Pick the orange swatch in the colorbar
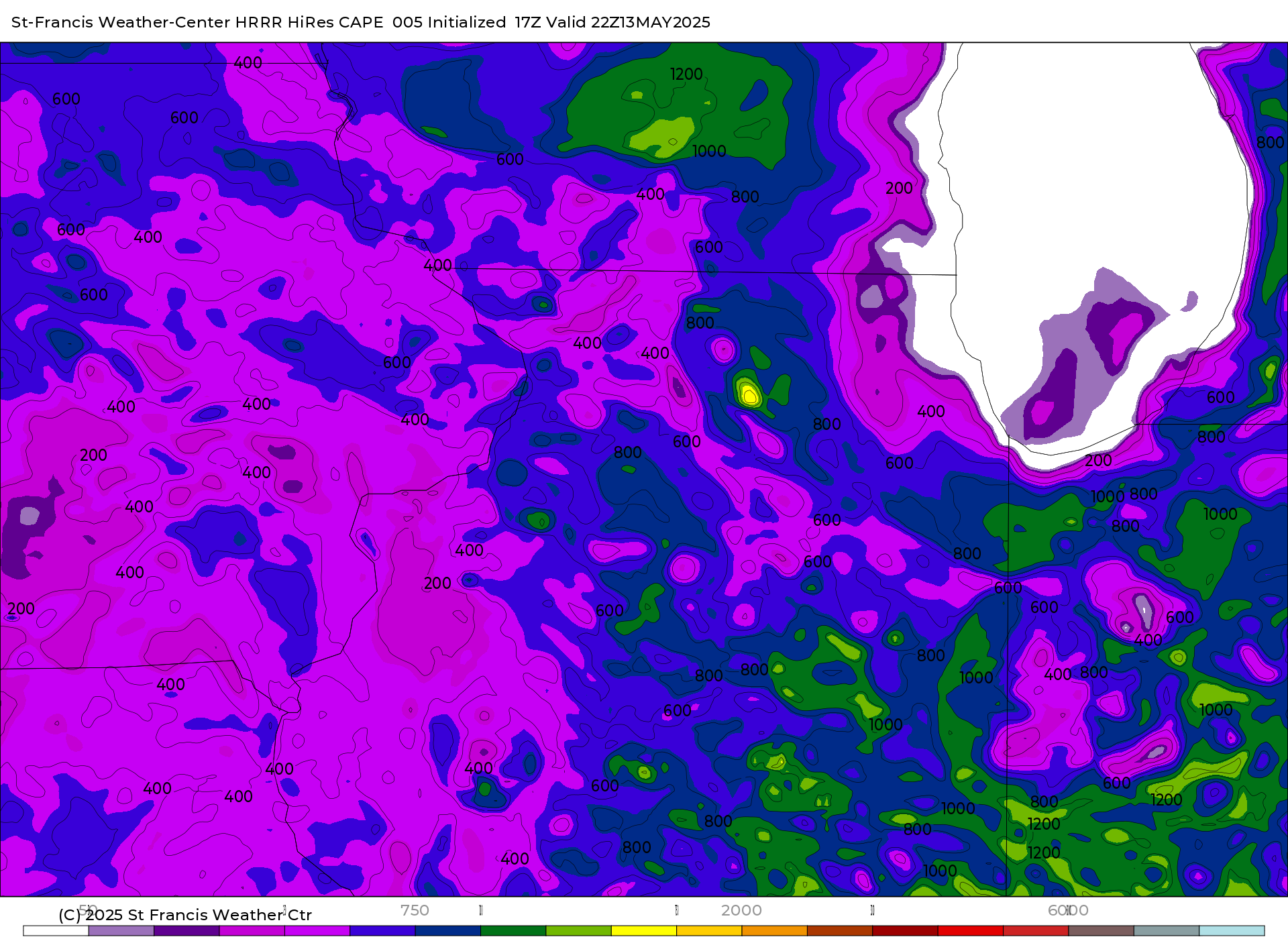The image size is (1288, 939). 775,931
